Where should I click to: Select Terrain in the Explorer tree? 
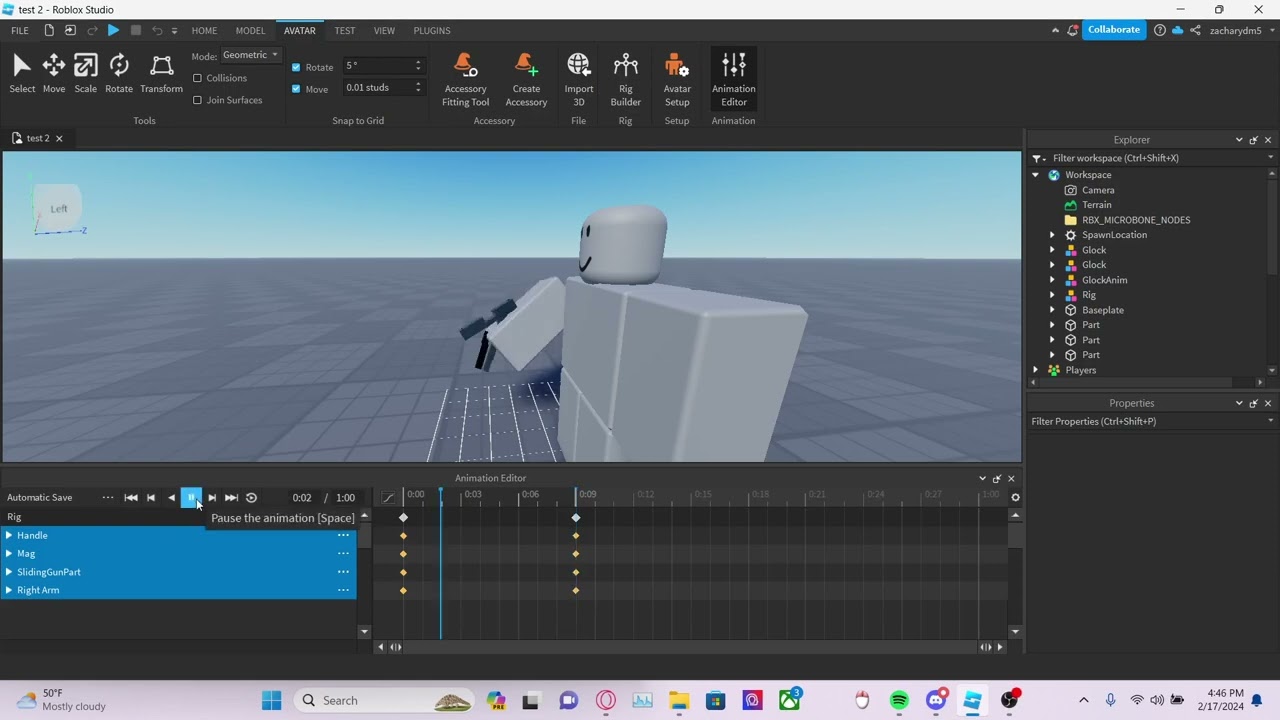(1096, 205)
